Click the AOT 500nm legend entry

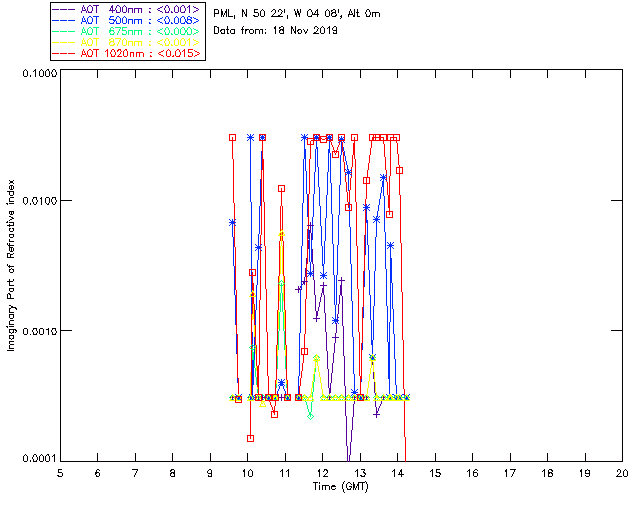coord(127,20)
